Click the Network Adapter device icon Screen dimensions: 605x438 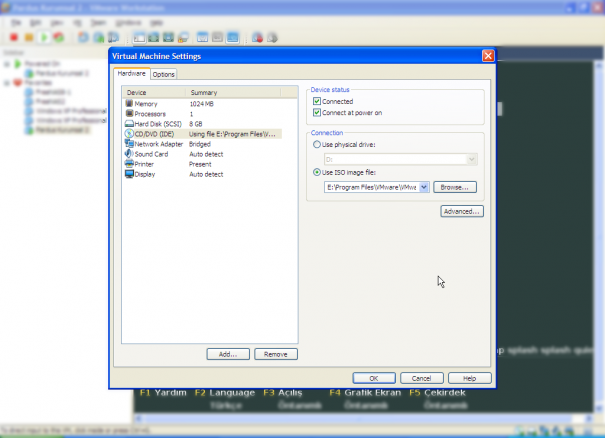pos(129,144)
